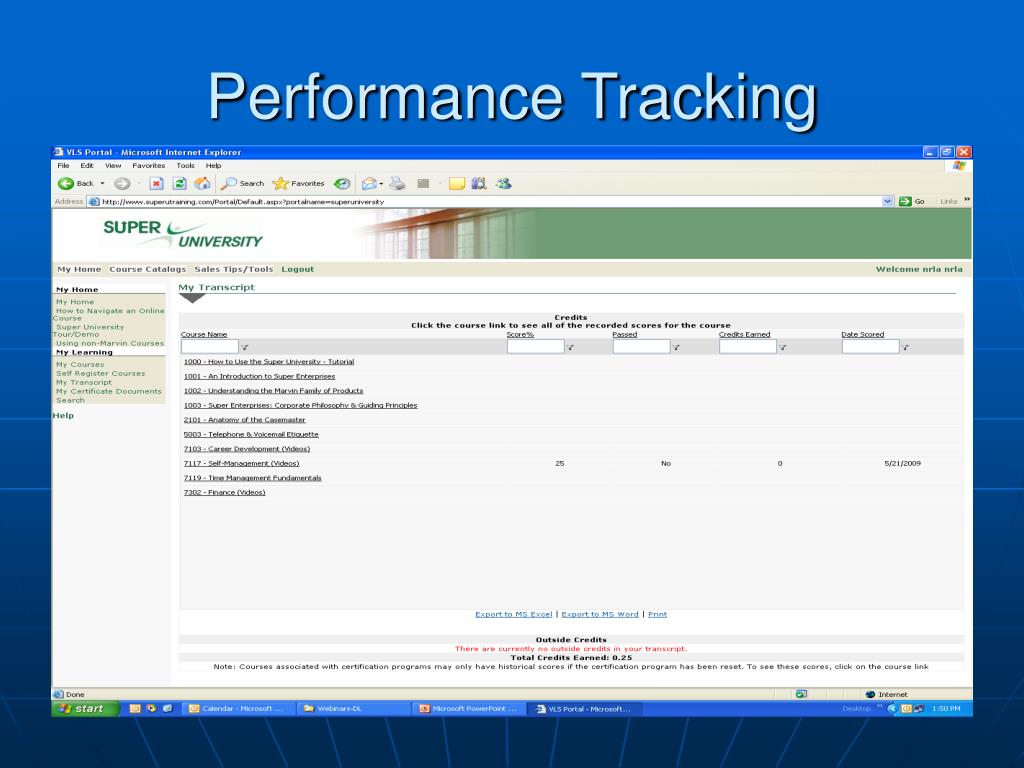The height and width of the screenshot is (768, 1024).
Task: Open My Certificate Documents sidebar link
Action: click(x=108, y=392)
